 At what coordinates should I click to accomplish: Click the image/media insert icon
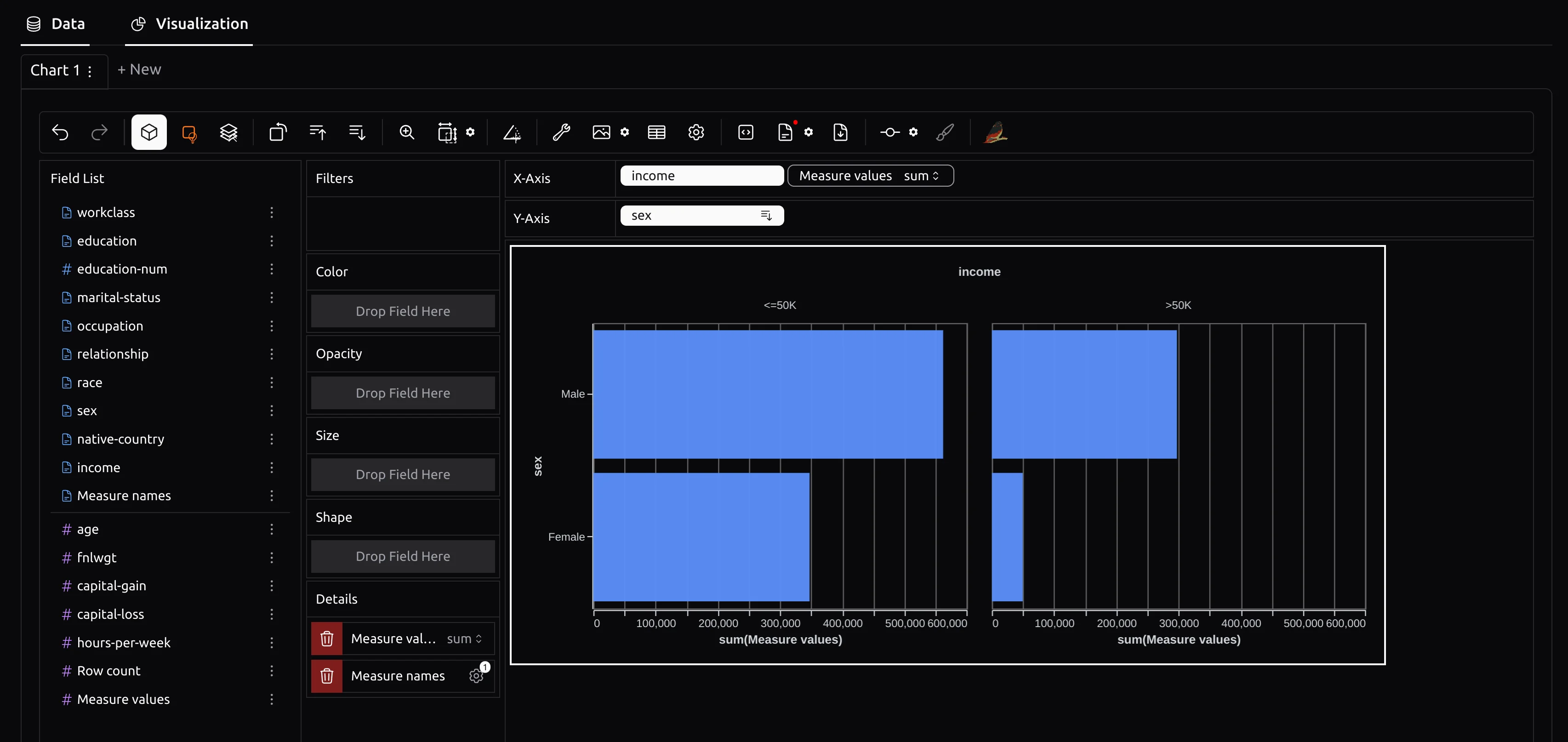(600, 131)
